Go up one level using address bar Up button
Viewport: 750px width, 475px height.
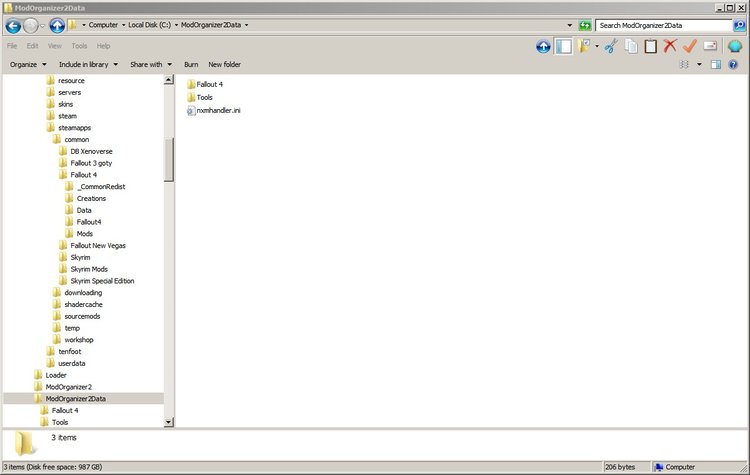tap(57, 25)
